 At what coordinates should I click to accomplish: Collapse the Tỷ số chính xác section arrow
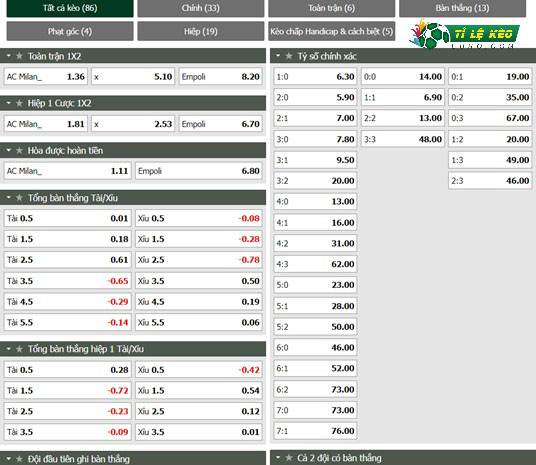[278, 55]
